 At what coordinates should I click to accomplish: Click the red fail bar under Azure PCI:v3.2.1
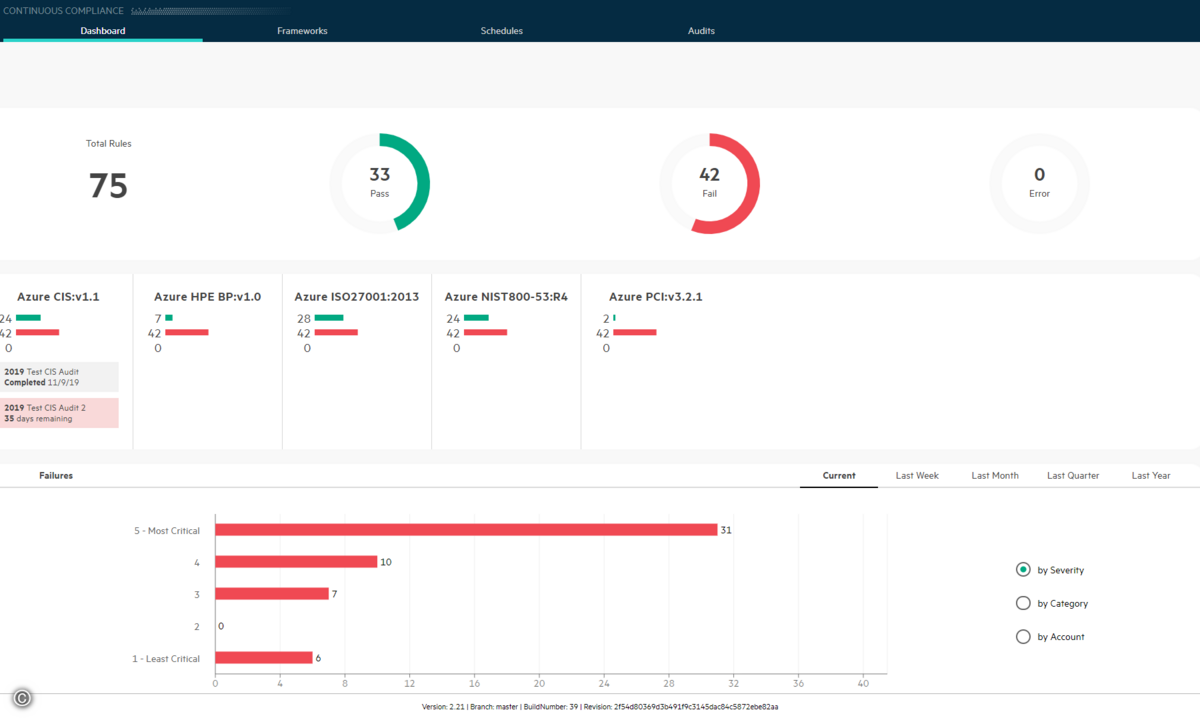click(635, 332)
